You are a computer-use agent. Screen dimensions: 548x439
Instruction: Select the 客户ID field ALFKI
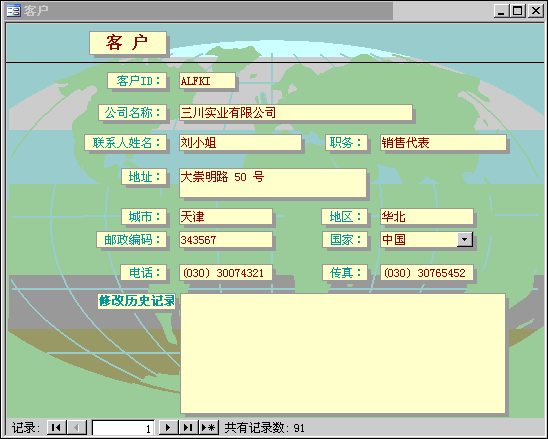pos(207,81)
